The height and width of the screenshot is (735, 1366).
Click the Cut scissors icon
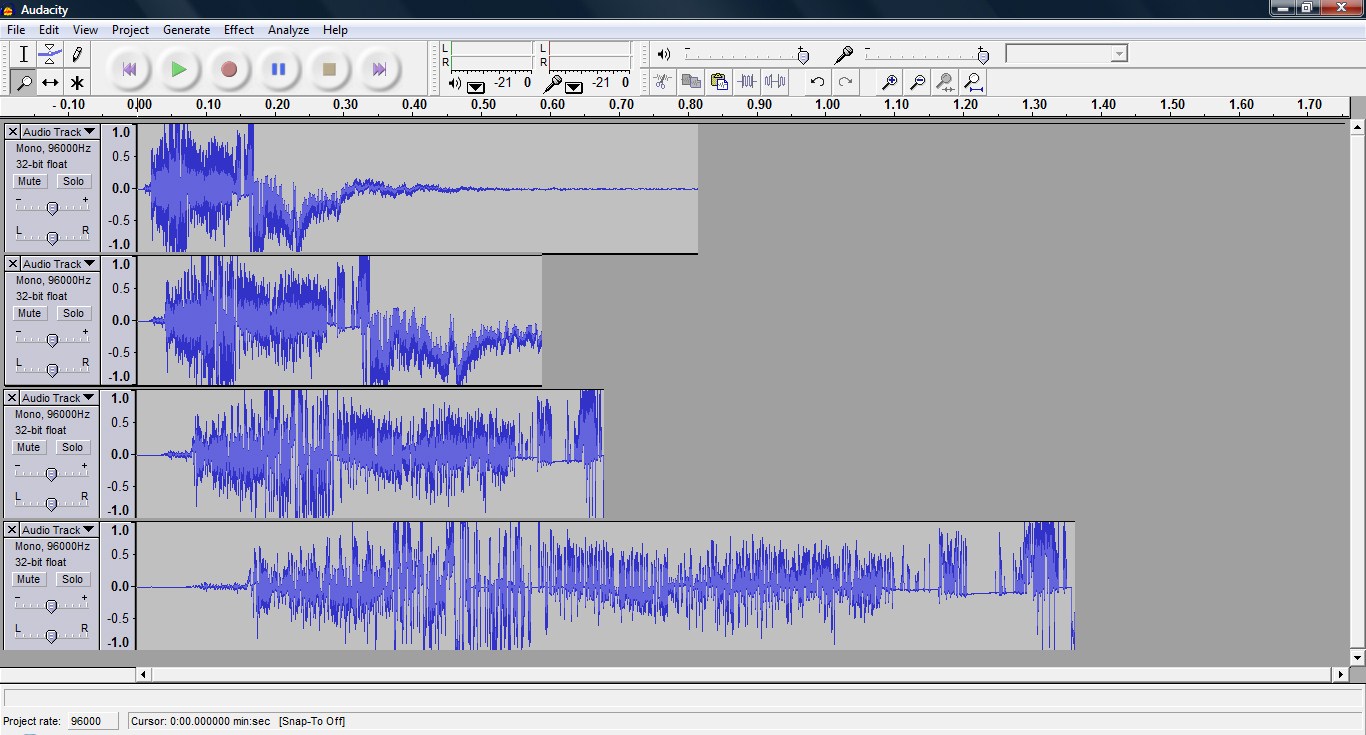pos(662,82)
